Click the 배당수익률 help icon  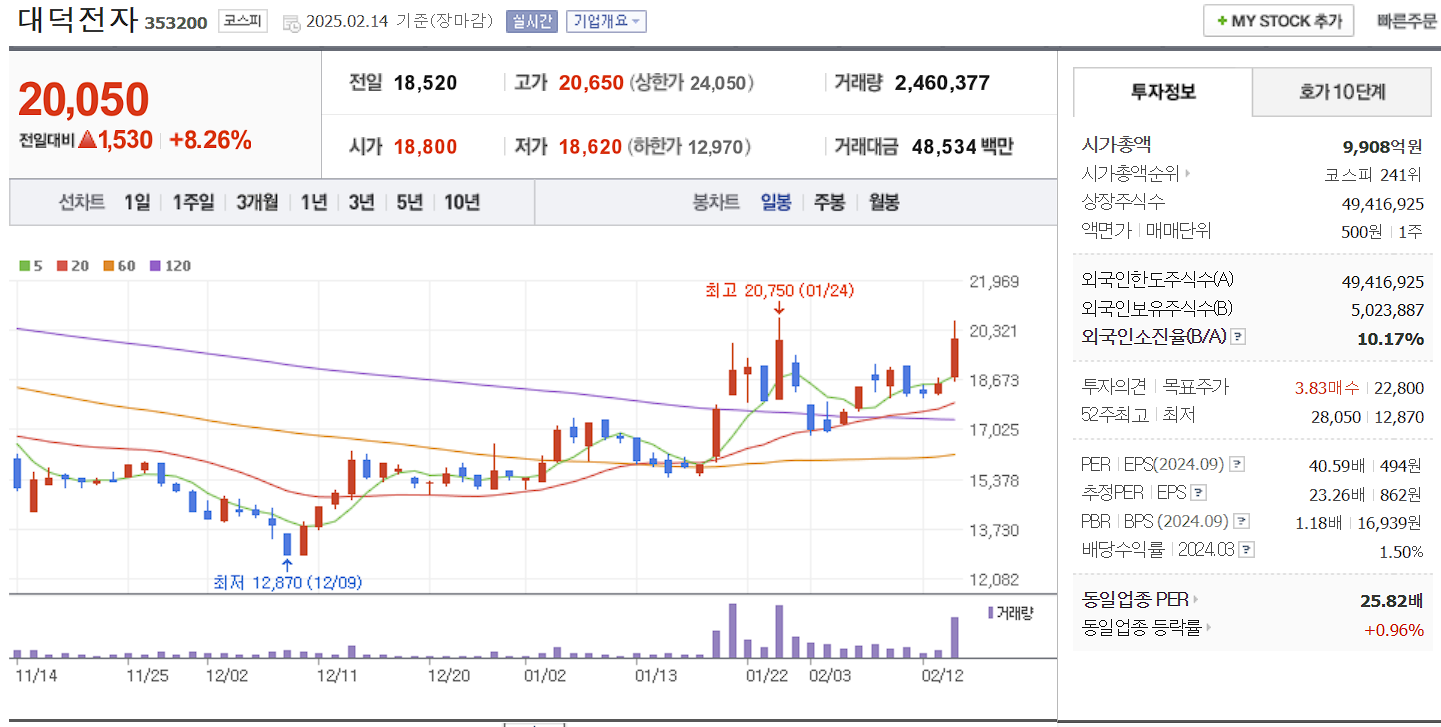pyautogui.click(x=1244, y=548)
